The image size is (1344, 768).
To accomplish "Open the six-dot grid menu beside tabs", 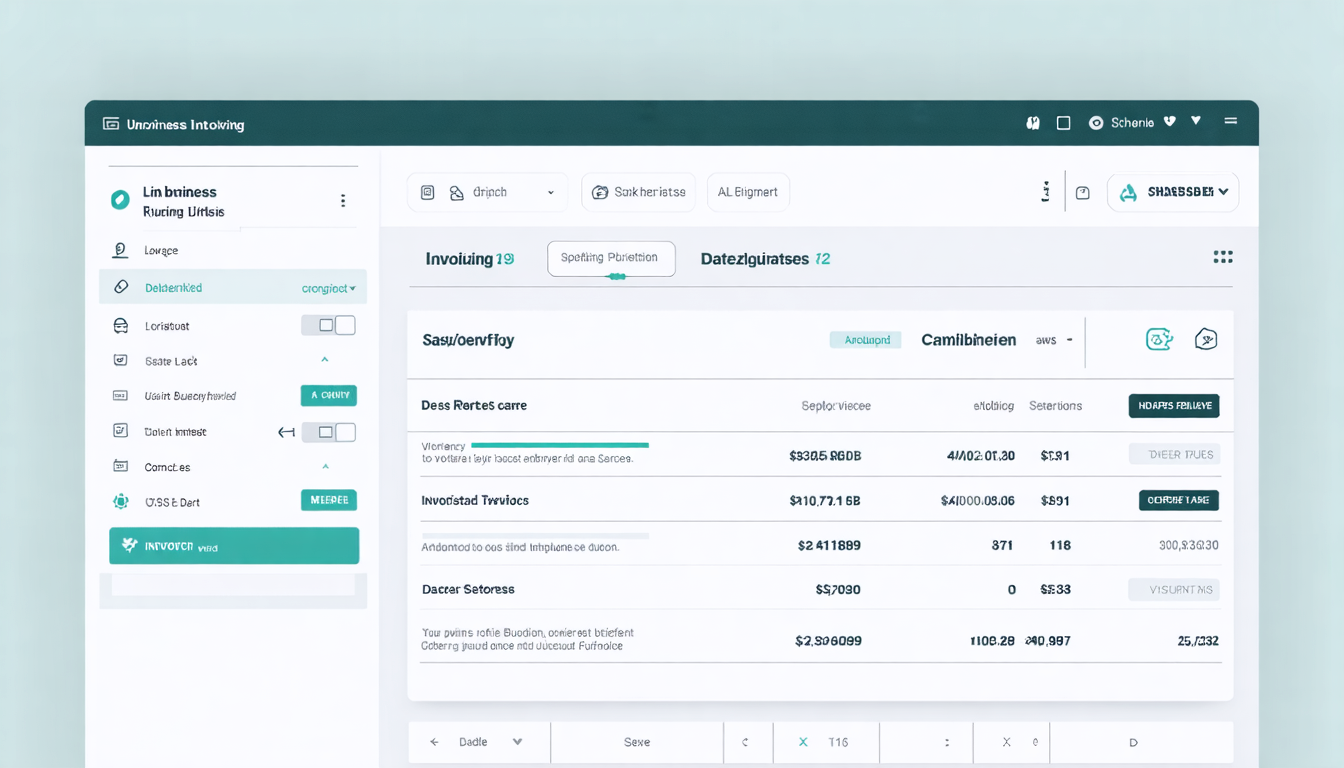I will tap(1223, 257).
